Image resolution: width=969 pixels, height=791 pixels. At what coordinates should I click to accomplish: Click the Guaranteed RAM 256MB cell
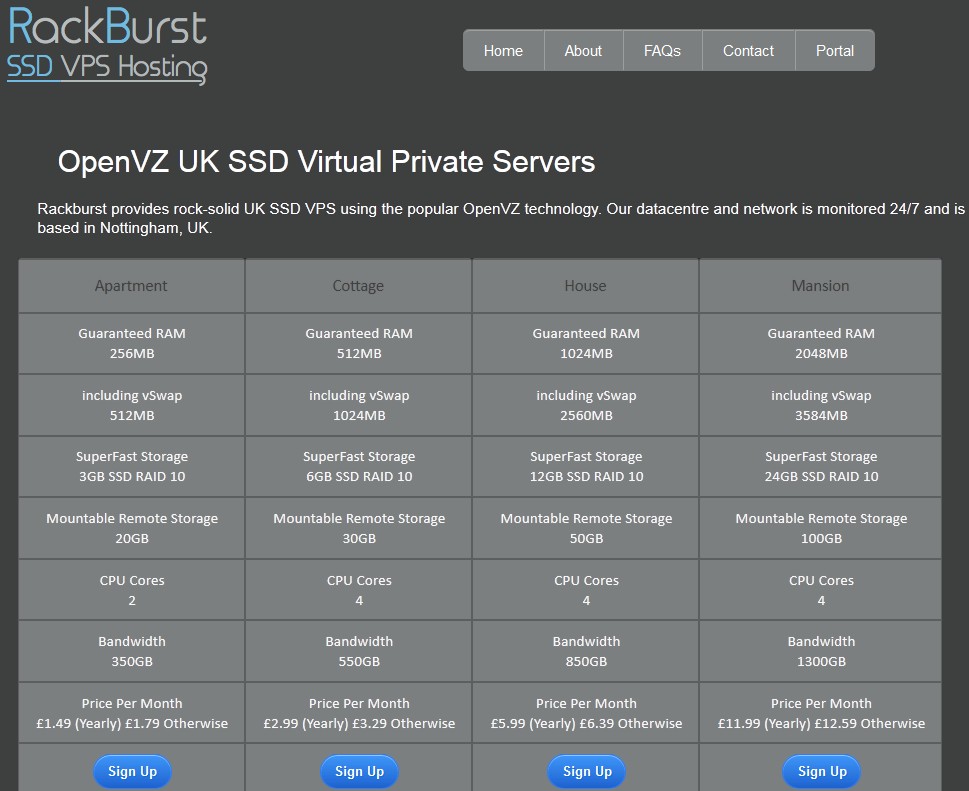tap(132, 344)
